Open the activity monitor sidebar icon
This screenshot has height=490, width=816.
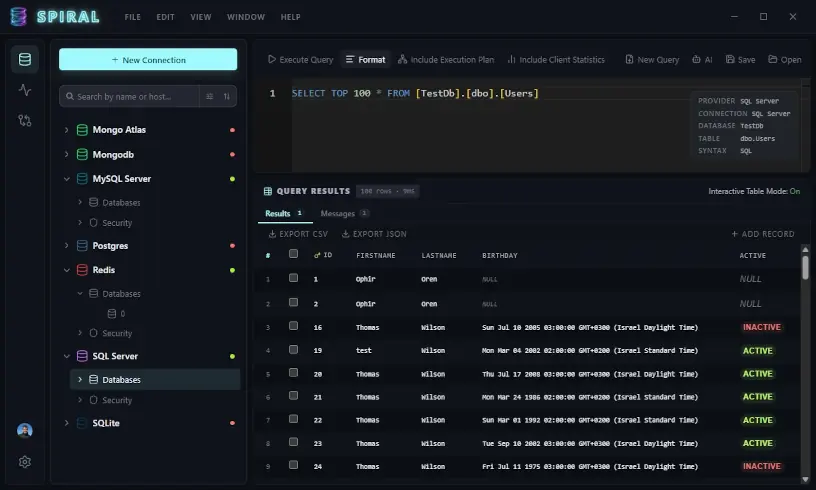pos(24,90)
